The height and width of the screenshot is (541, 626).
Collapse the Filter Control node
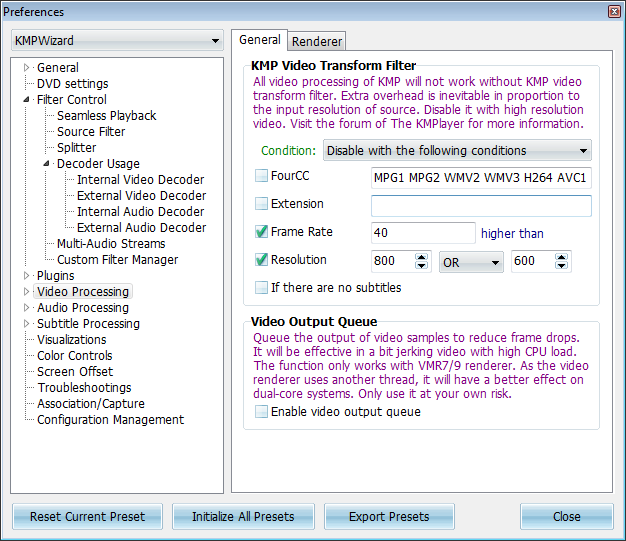[26, 99]
